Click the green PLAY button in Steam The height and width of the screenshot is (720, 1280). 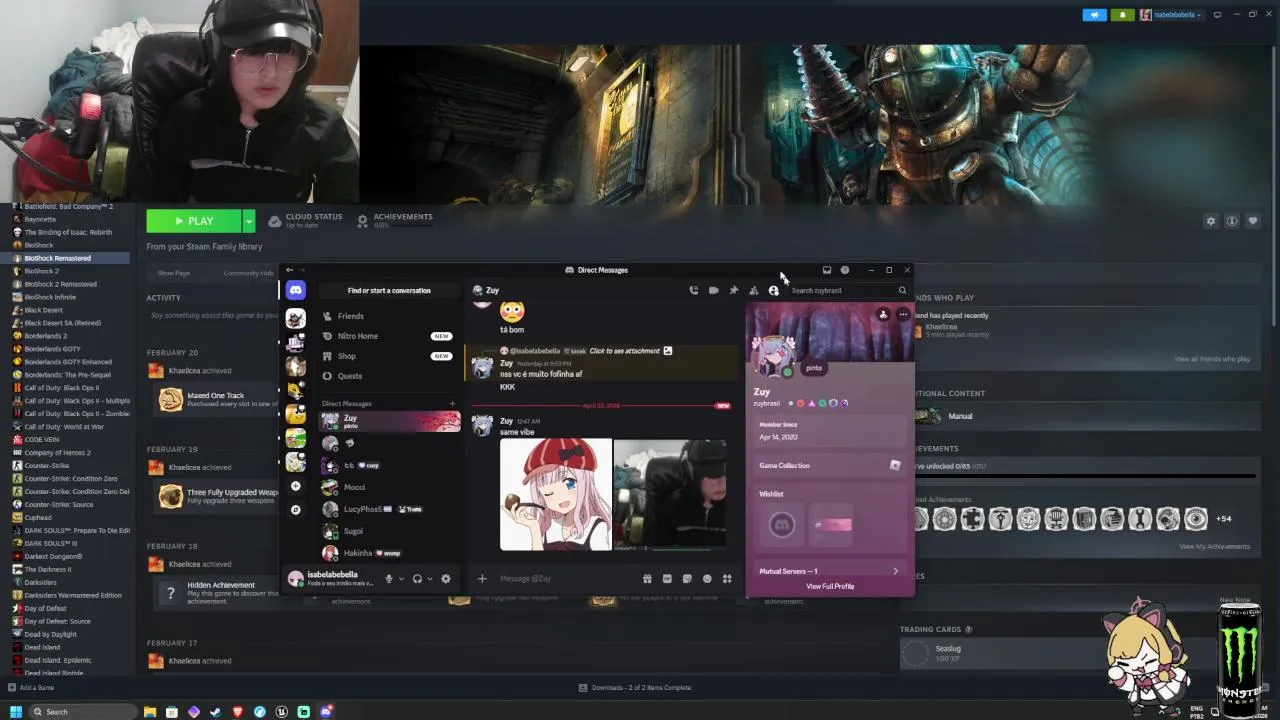pyautogui.click(x=194, y=221)
